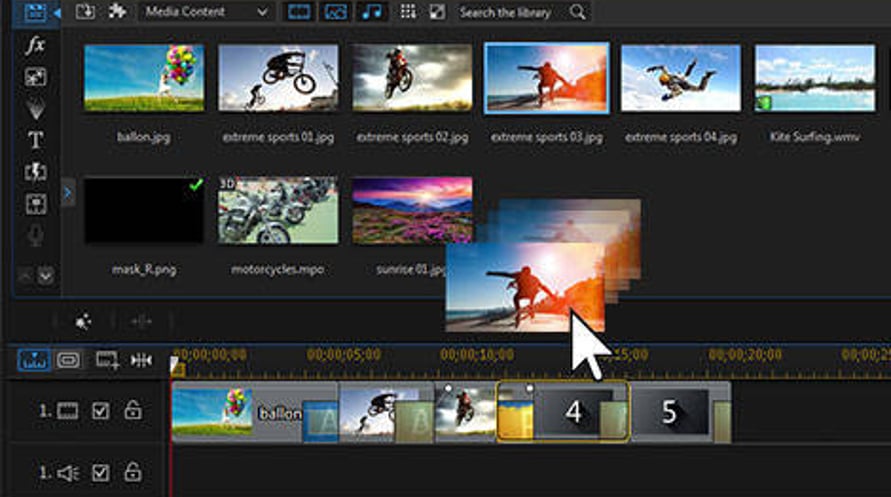Select extreme sports 02.jpg thumbnail

412,78
